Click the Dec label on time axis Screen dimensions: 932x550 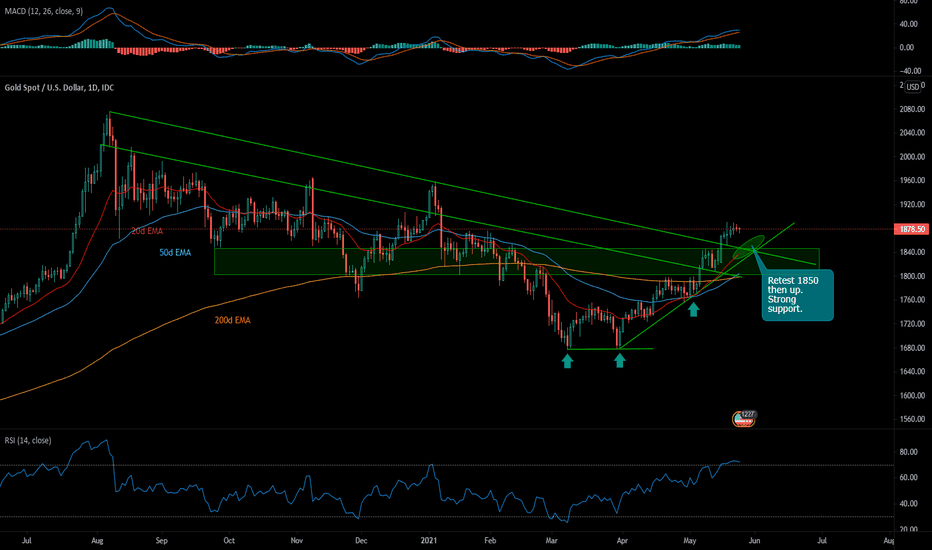click(361, 541)
